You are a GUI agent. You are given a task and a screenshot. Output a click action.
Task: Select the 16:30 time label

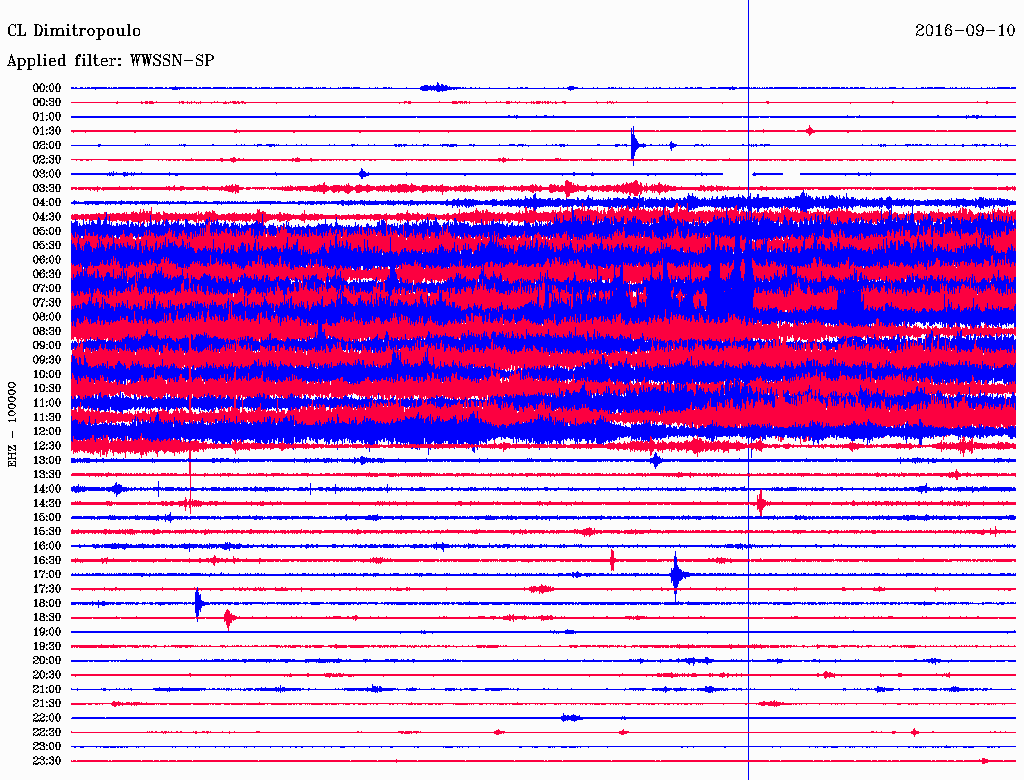pyautogui.click(x=47, y=561)
